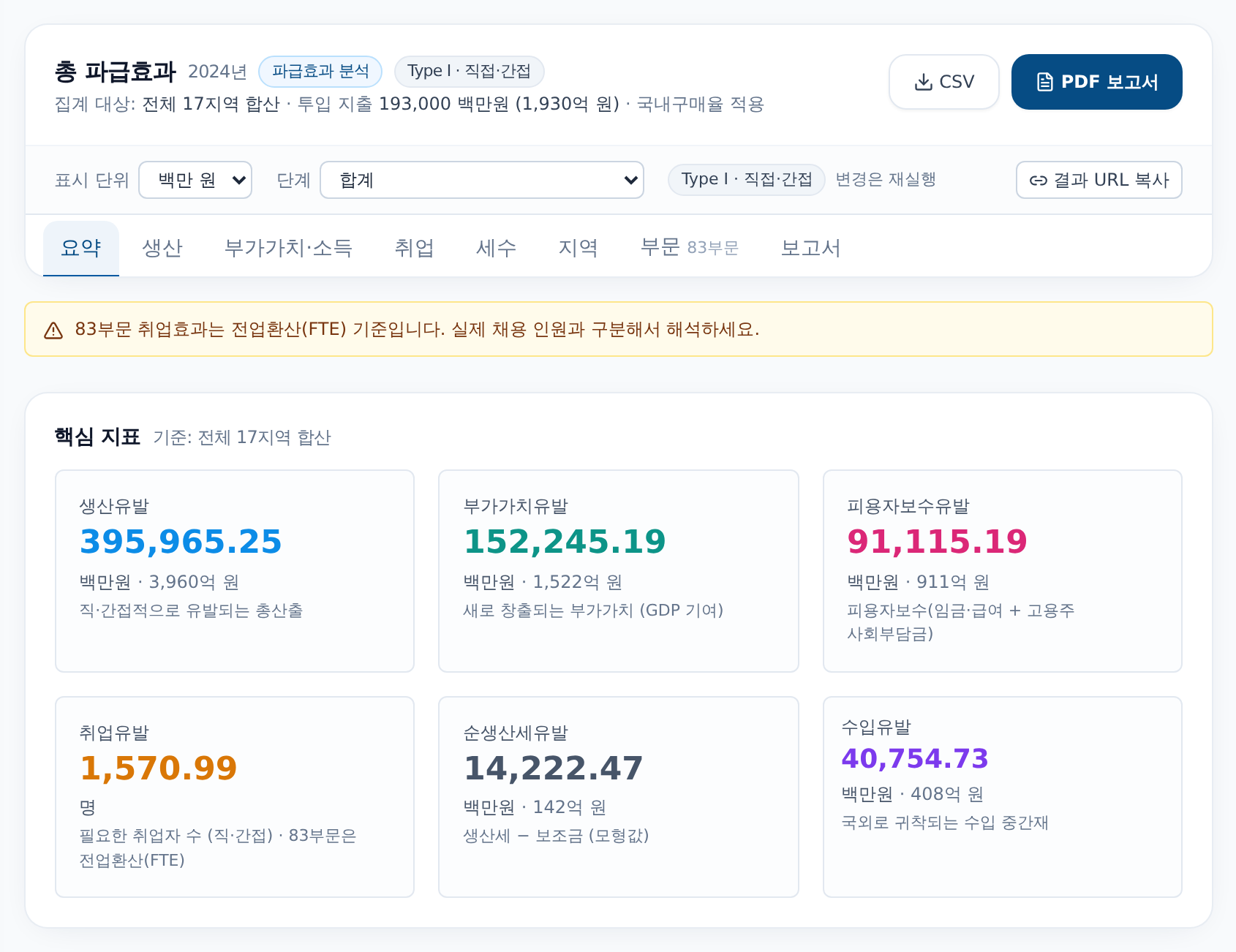1236x952 pixels.
Task: Select the 요약 tab
Action: (x=81, y=248)
